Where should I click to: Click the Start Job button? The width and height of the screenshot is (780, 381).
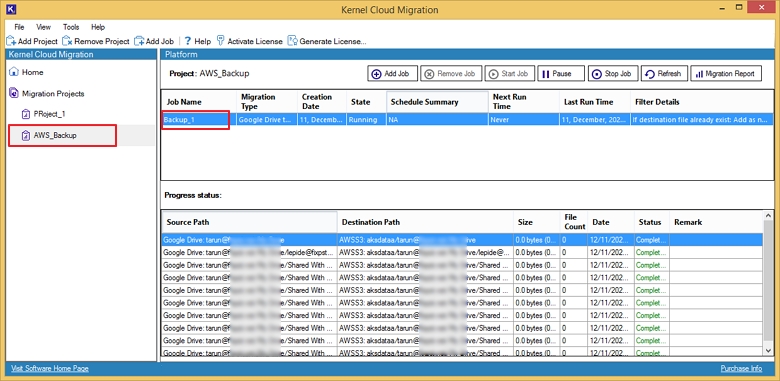509,74
